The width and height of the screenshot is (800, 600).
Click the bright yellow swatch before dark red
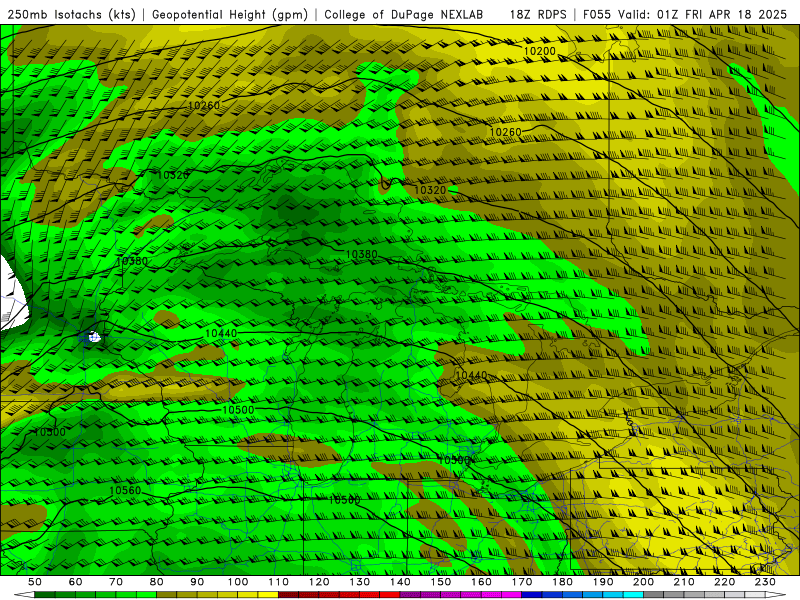[268, 595]
